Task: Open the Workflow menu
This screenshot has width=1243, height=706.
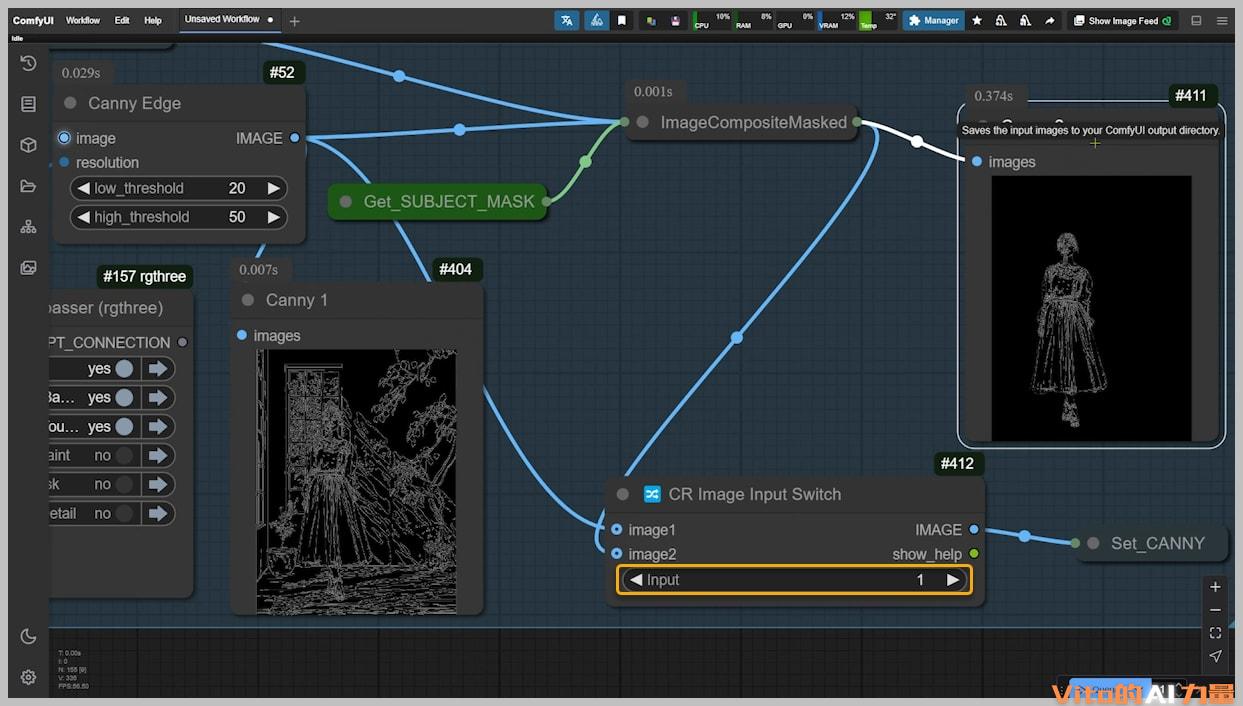Action: coord(83,20)
